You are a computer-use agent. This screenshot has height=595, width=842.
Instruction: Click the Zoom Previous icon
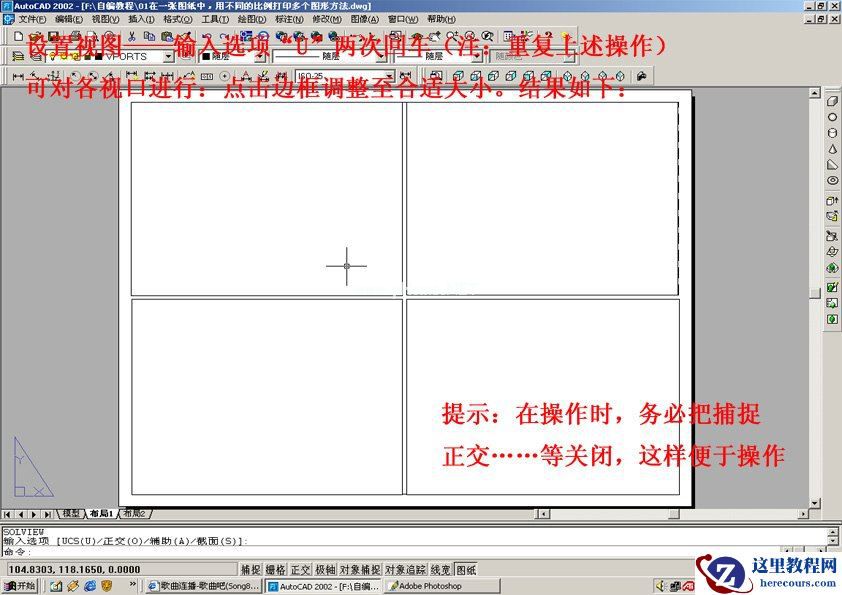tap(488, 36)
